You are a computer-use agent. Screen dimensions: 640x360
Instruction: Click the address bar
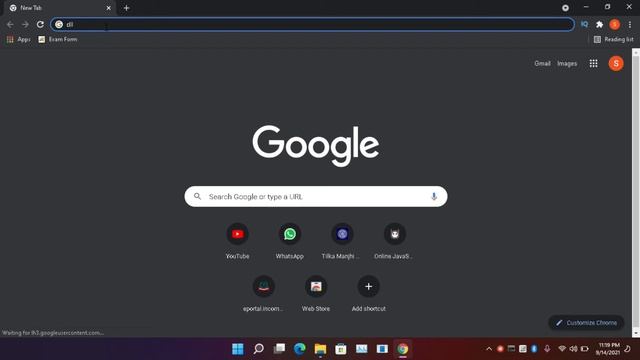(312, 24)
